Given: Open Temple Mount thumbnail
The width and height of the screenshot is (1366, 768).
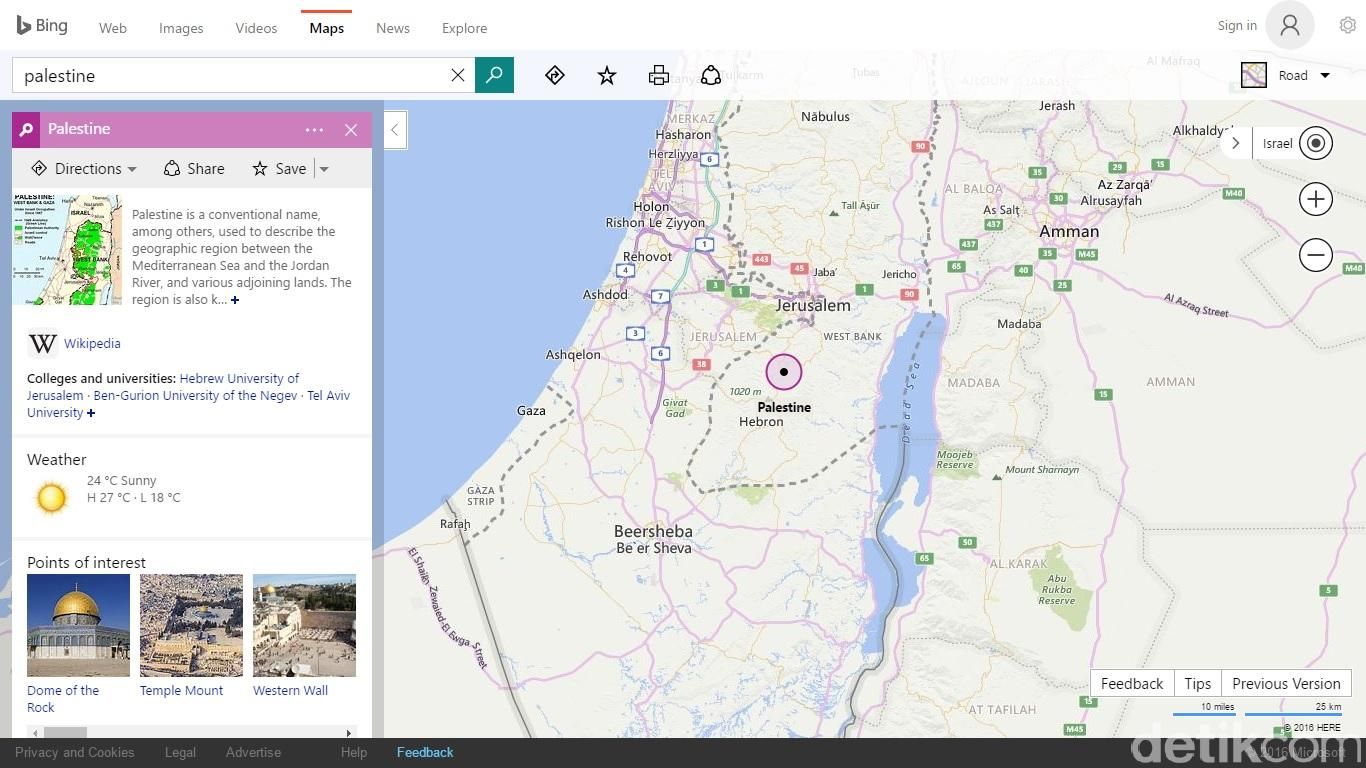Looking at the screenshot, I should click(191, 625).
